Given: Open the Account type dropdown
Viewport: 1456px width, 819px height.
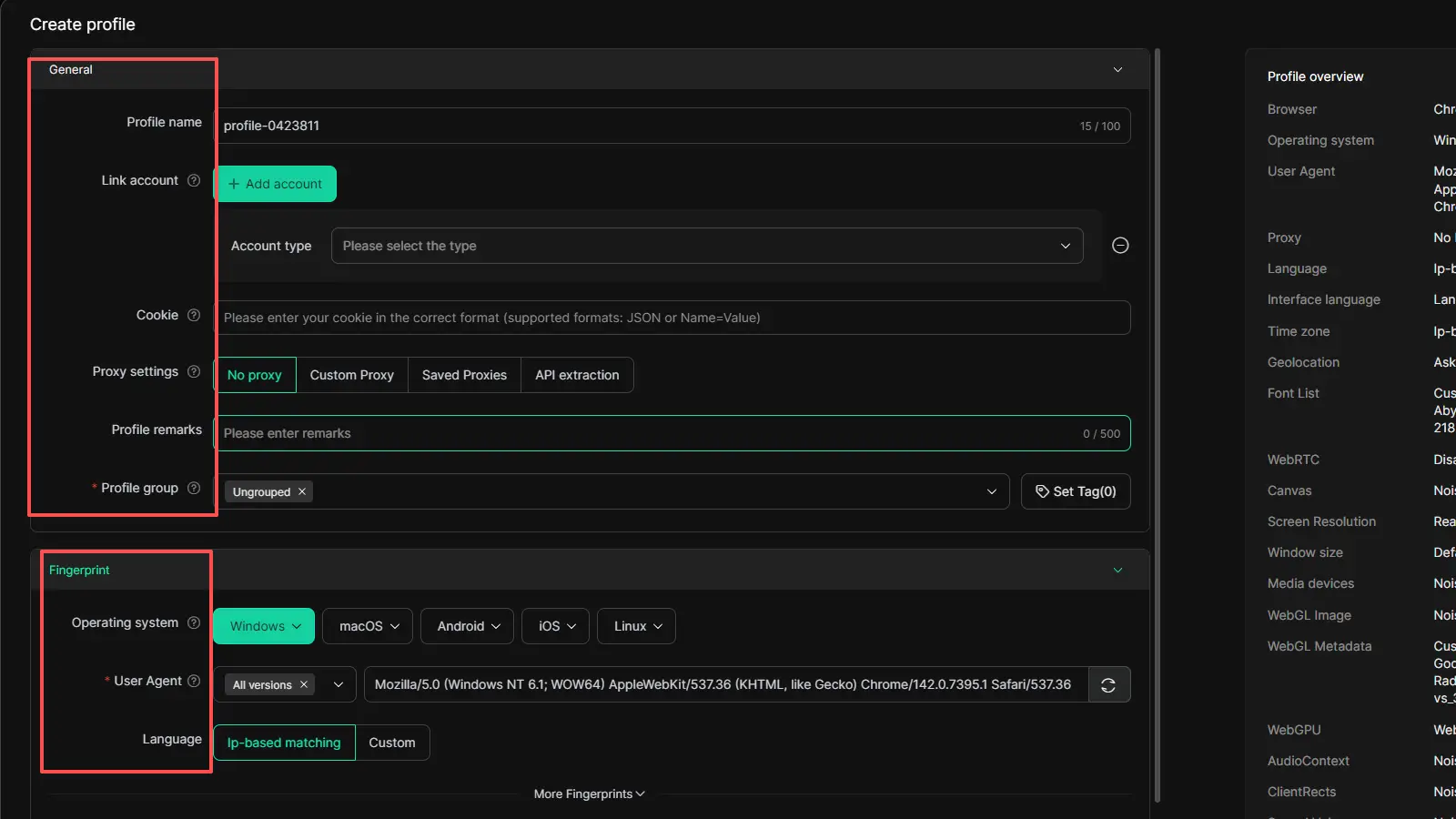Looking at the screenshot, I should [706, 246].
